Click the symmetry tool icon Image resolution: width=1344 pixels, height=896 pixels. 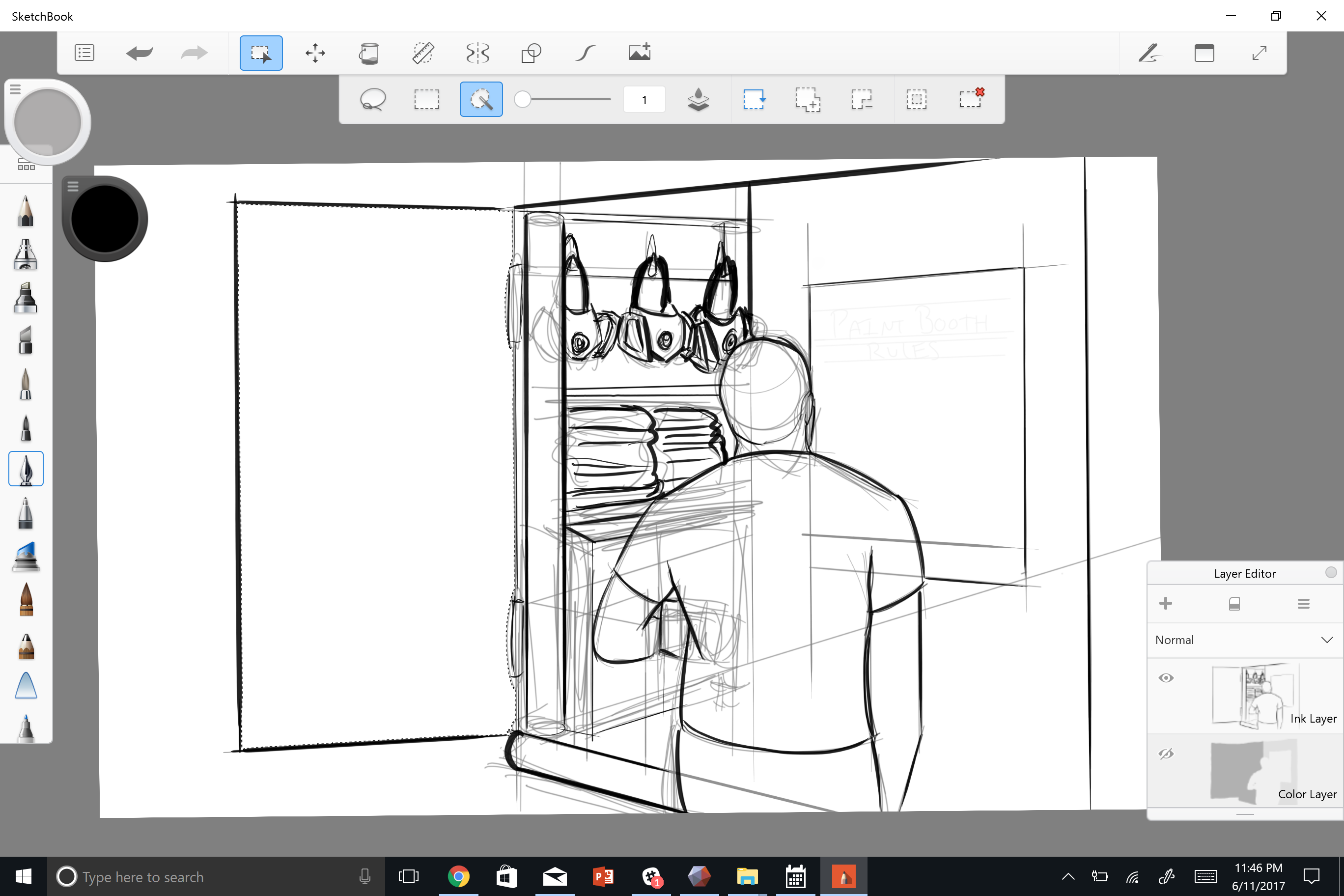478,52
